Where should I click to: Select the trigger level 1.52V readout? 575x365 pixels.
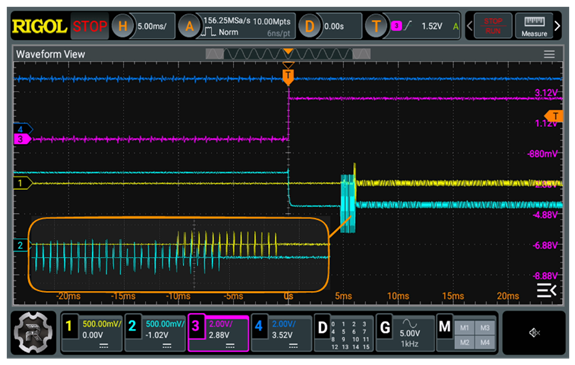point(432,26)
